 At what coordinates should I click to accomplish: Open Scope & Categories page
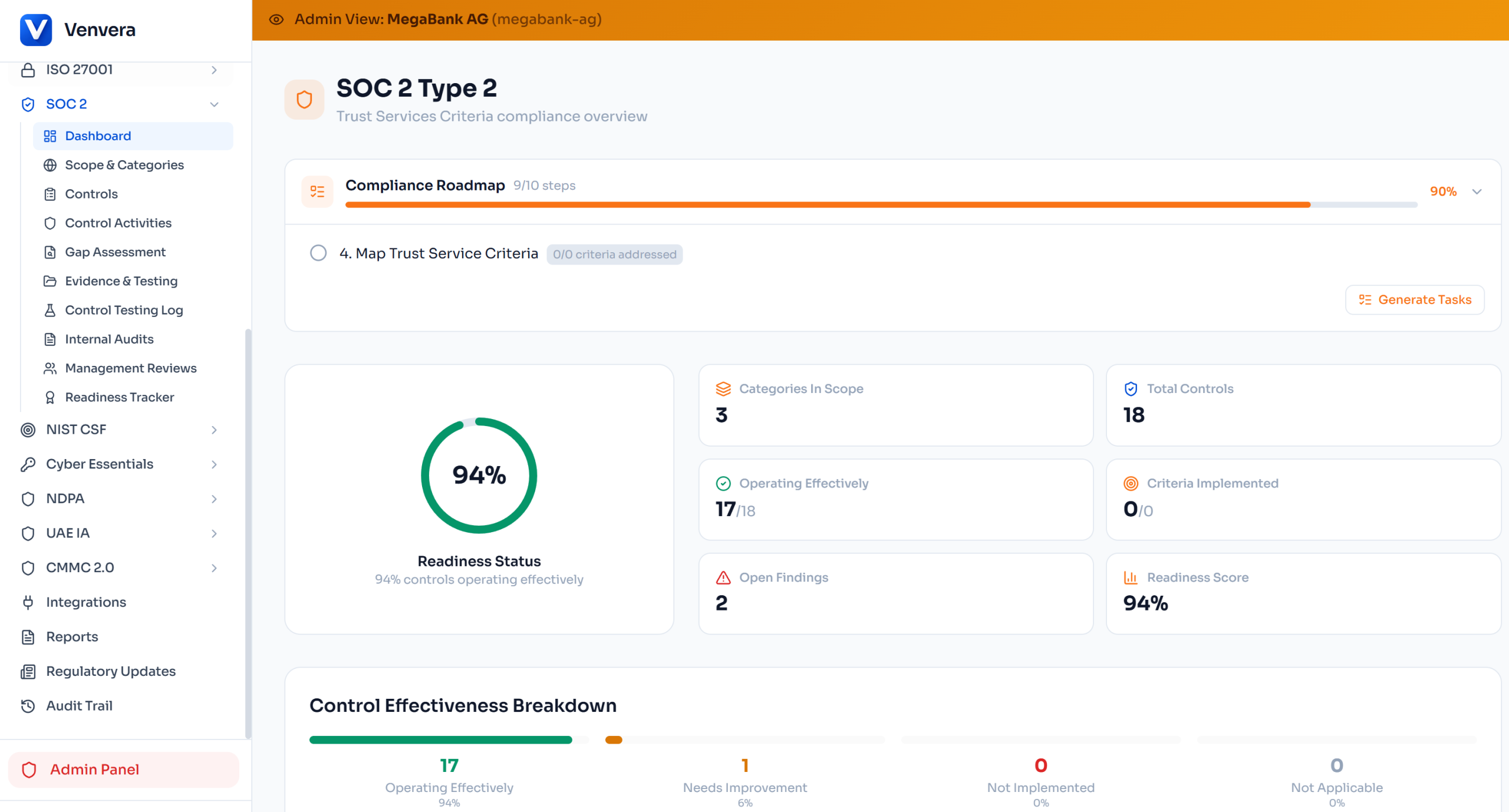124,165
